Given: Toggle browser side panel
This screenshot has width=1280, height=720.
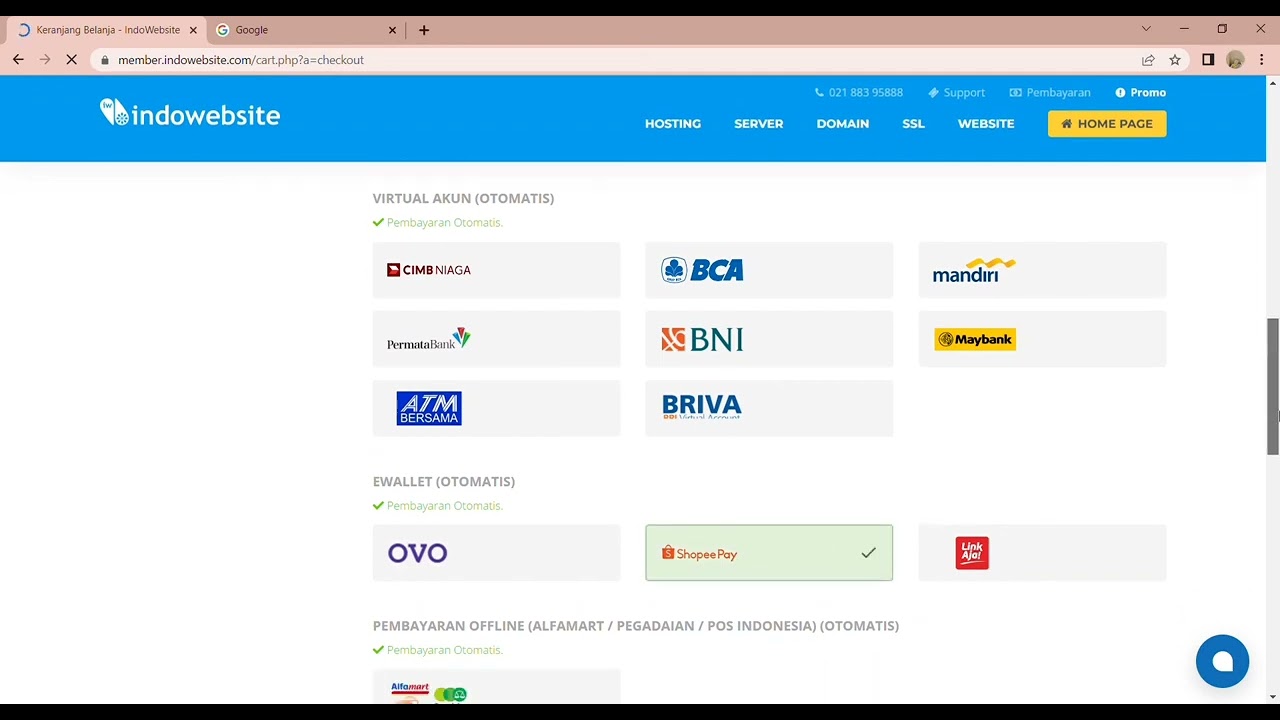Looking at the screenshot, I should tap(1208, 60).
